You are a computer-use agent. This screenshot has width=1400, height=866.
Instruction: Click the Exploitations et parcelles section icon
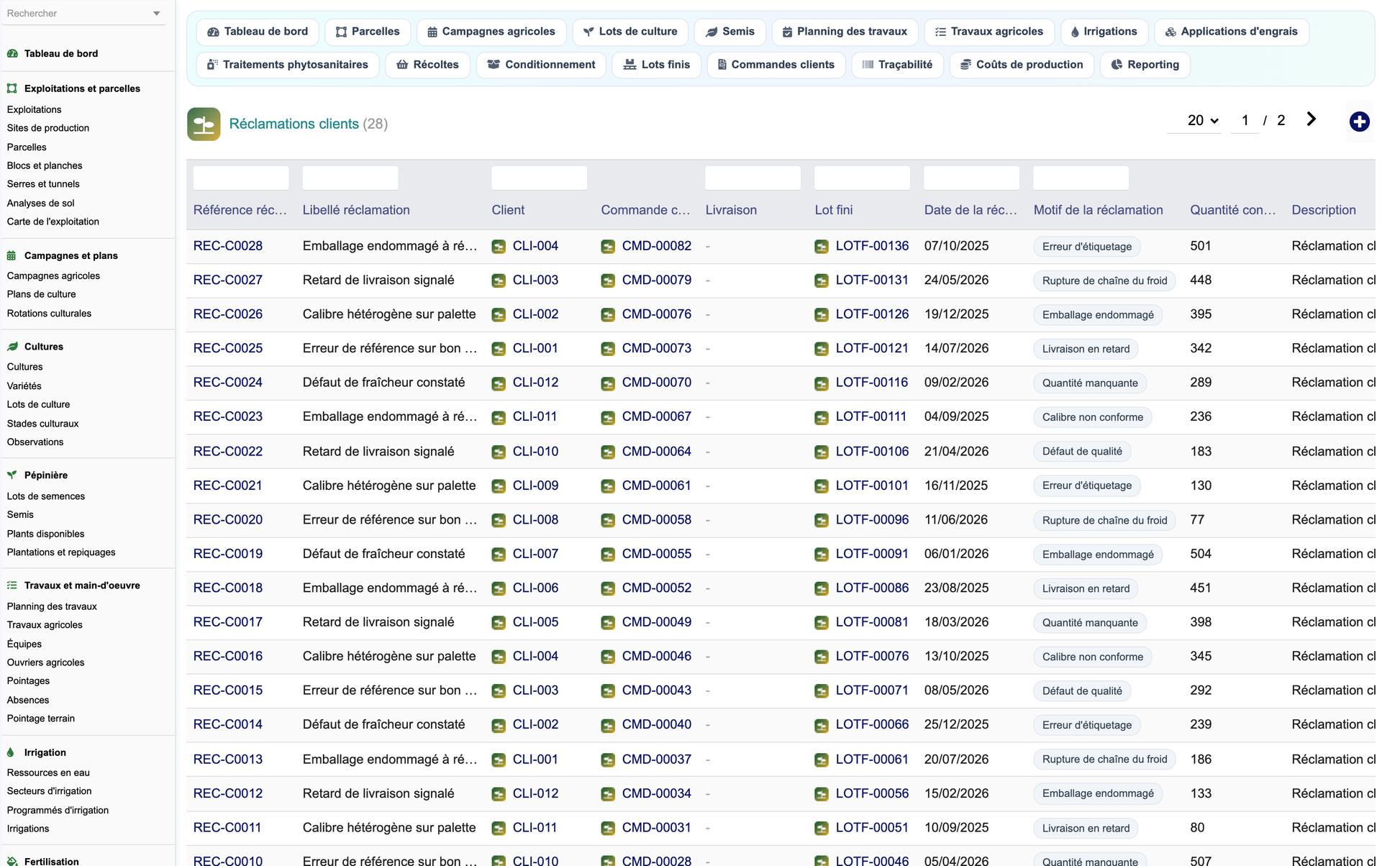(12, 88)
